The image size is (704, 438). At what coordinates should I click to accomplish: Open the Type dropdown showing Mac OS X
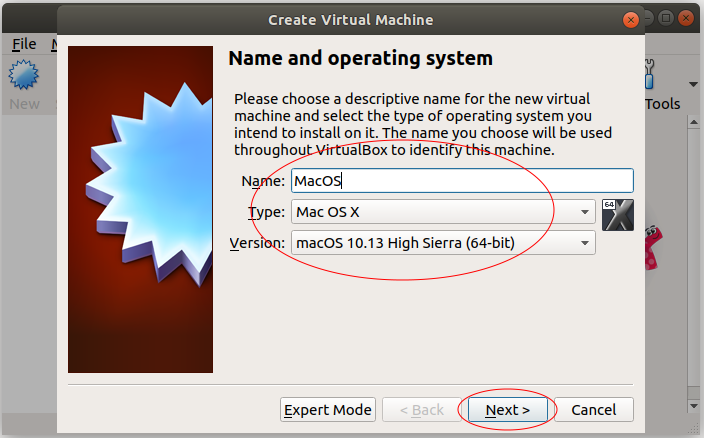point(443,212)
